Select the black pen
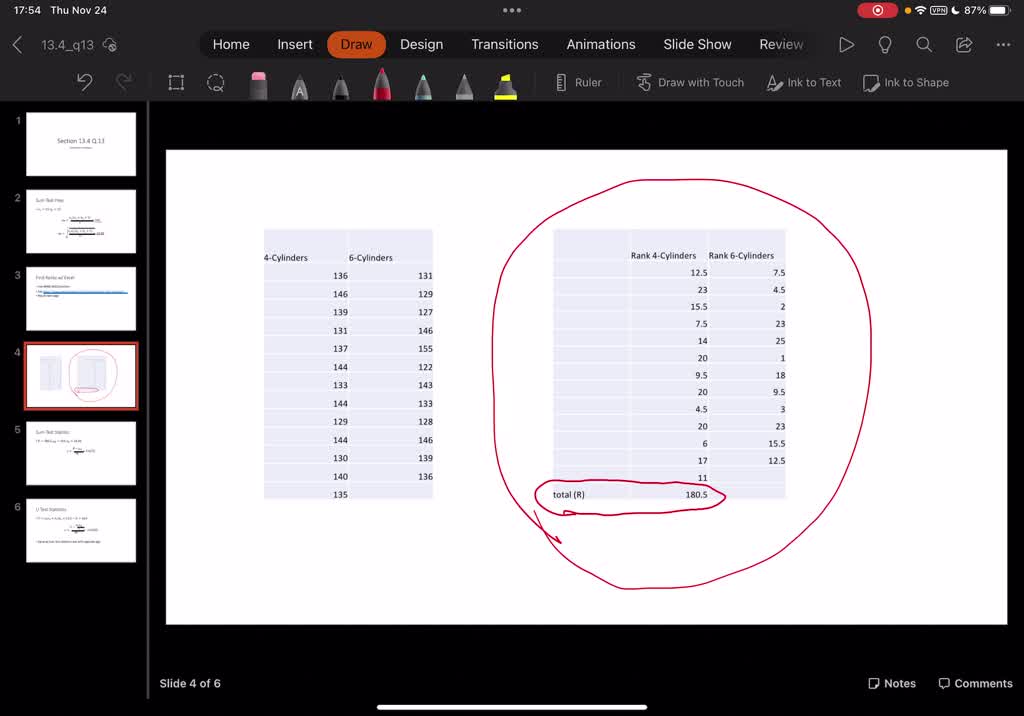The width and height of the screenshot is (1024, 716). click(x=340, y=88)
